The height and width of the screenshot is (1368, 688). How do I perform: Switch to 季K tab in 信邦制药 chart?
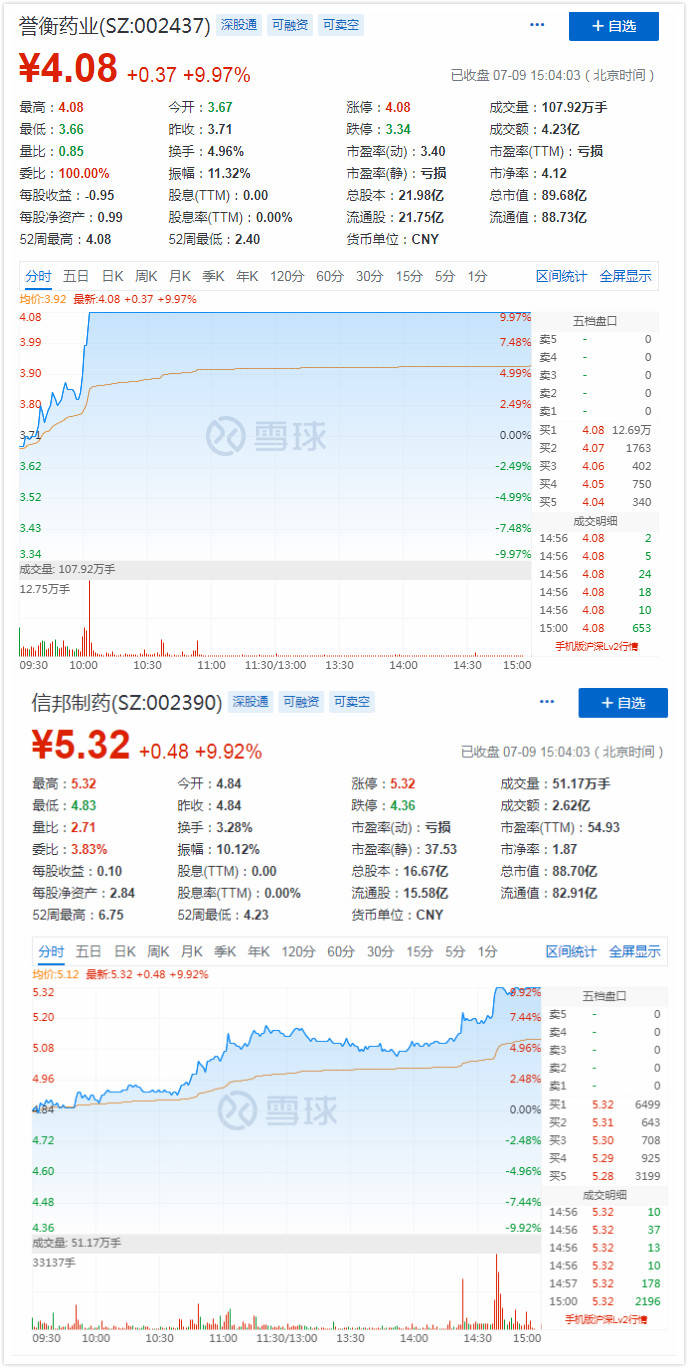click(225, 951)
